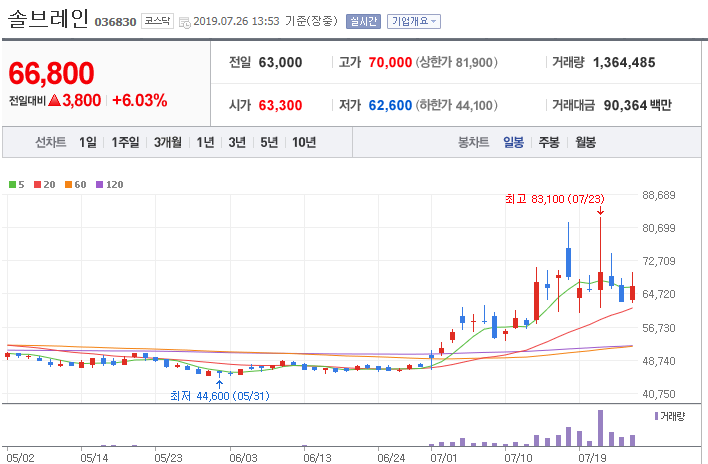The image size is (708, 464).
Task: Click the 88,689 price axis label
Action: coord(659,195)
